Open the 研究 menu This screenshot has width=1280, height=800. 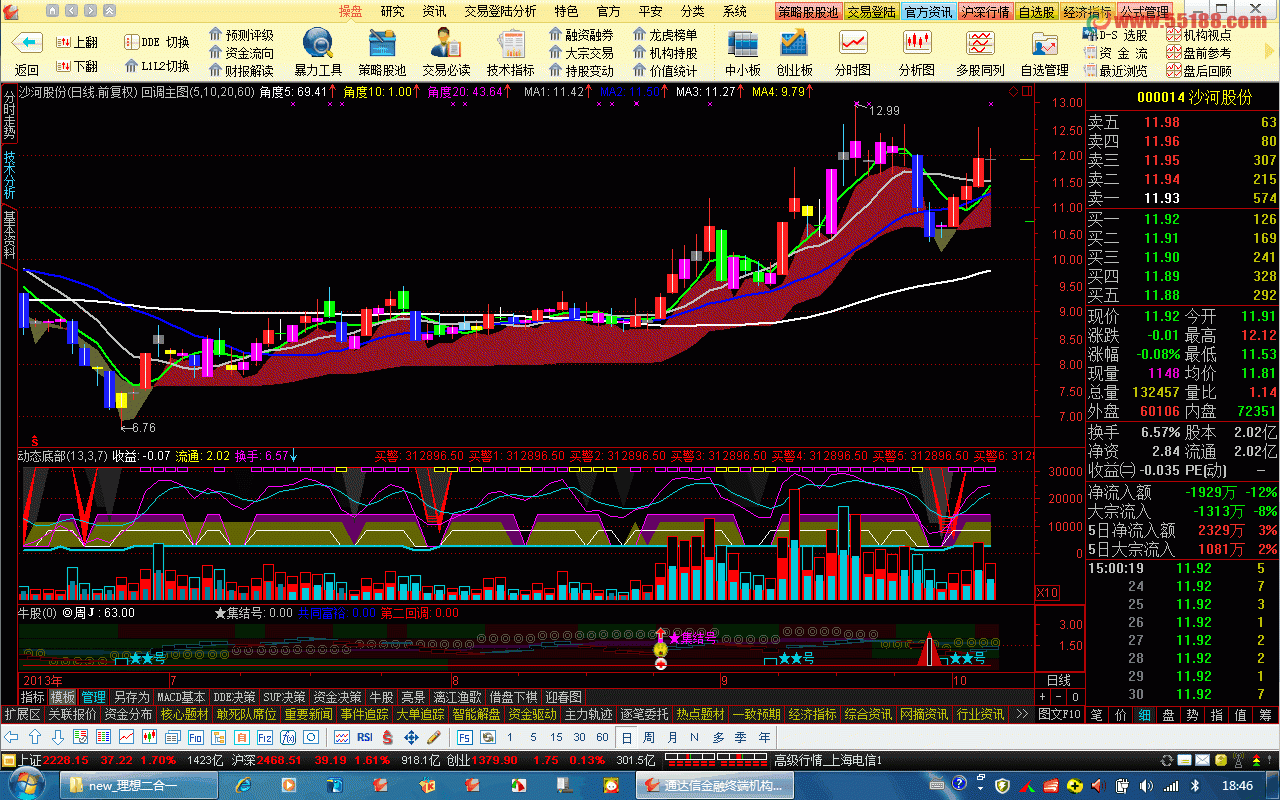(x=393, y=11)
